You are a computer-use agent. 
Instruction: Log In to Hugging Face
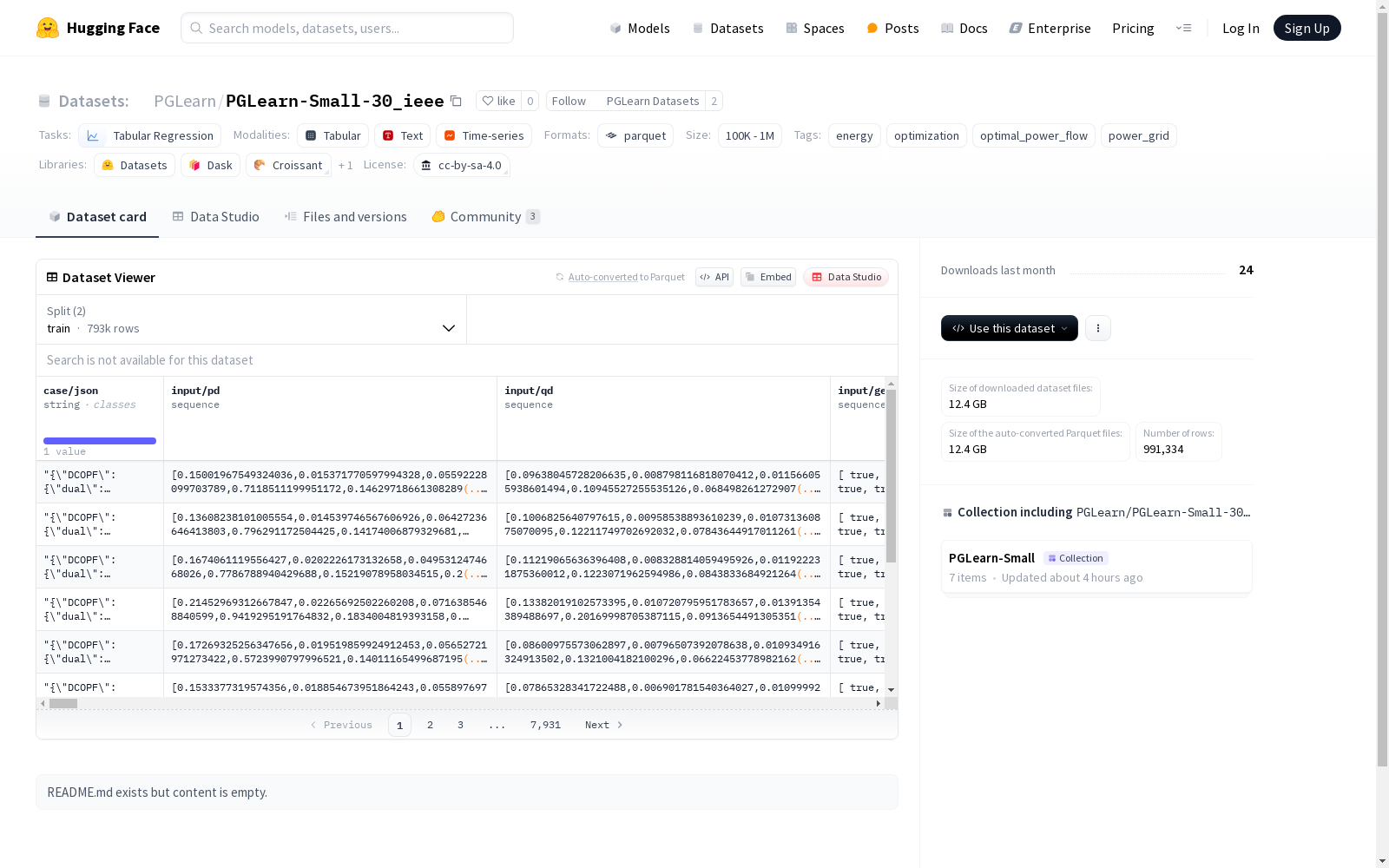coord(1241,28)
